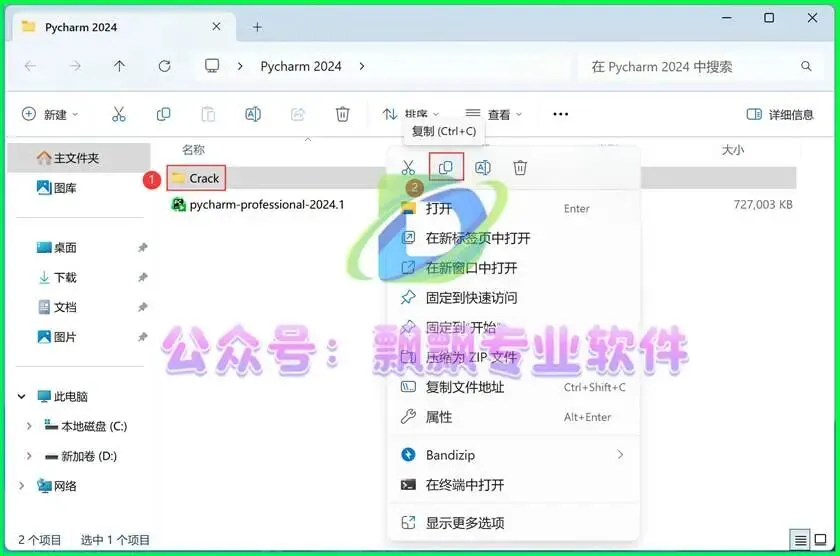
Task: Go back with the left arrow
Action: (x=31, y=66)
